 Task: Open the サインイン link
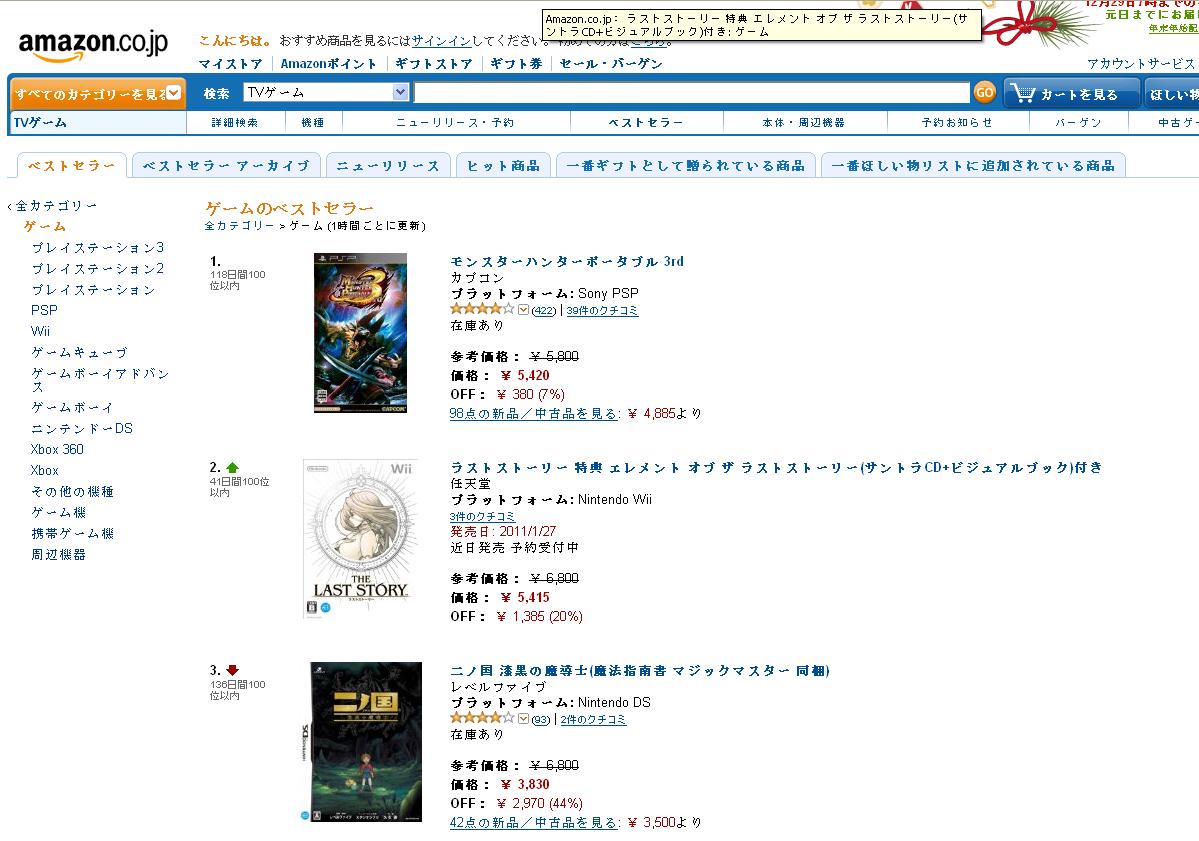click(441, 41)
